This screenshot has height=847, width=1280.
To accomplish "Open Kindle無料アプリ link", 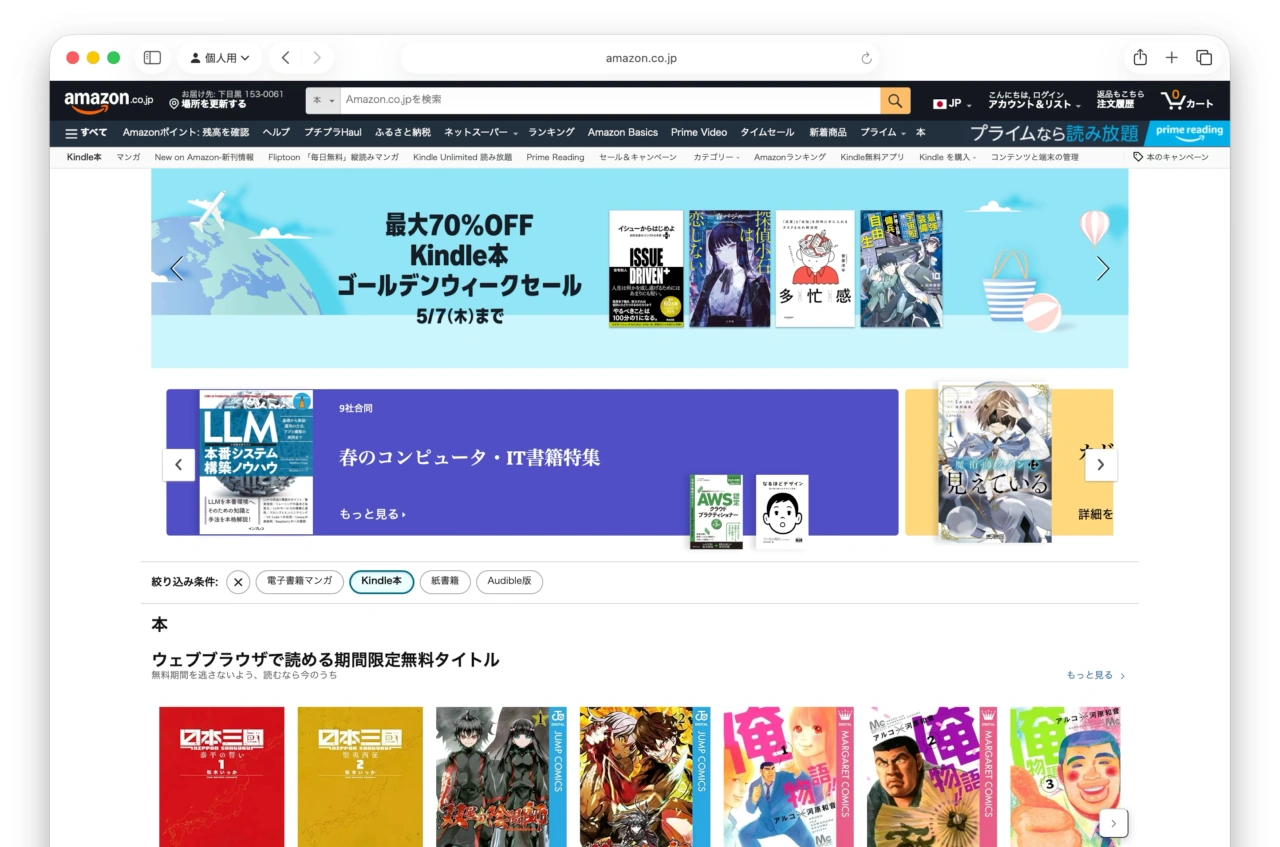I will [872, 157].
